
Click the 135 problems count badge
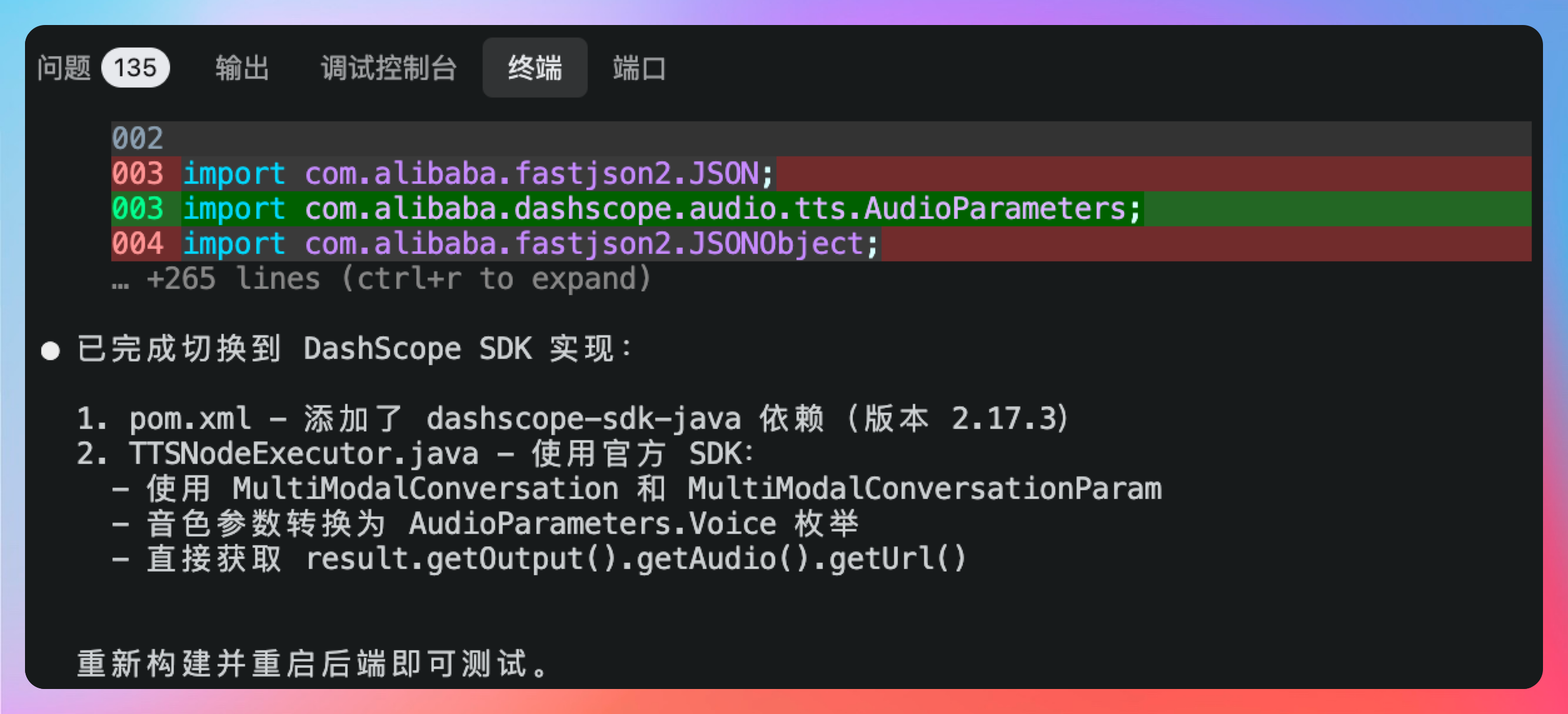(135, 68)
